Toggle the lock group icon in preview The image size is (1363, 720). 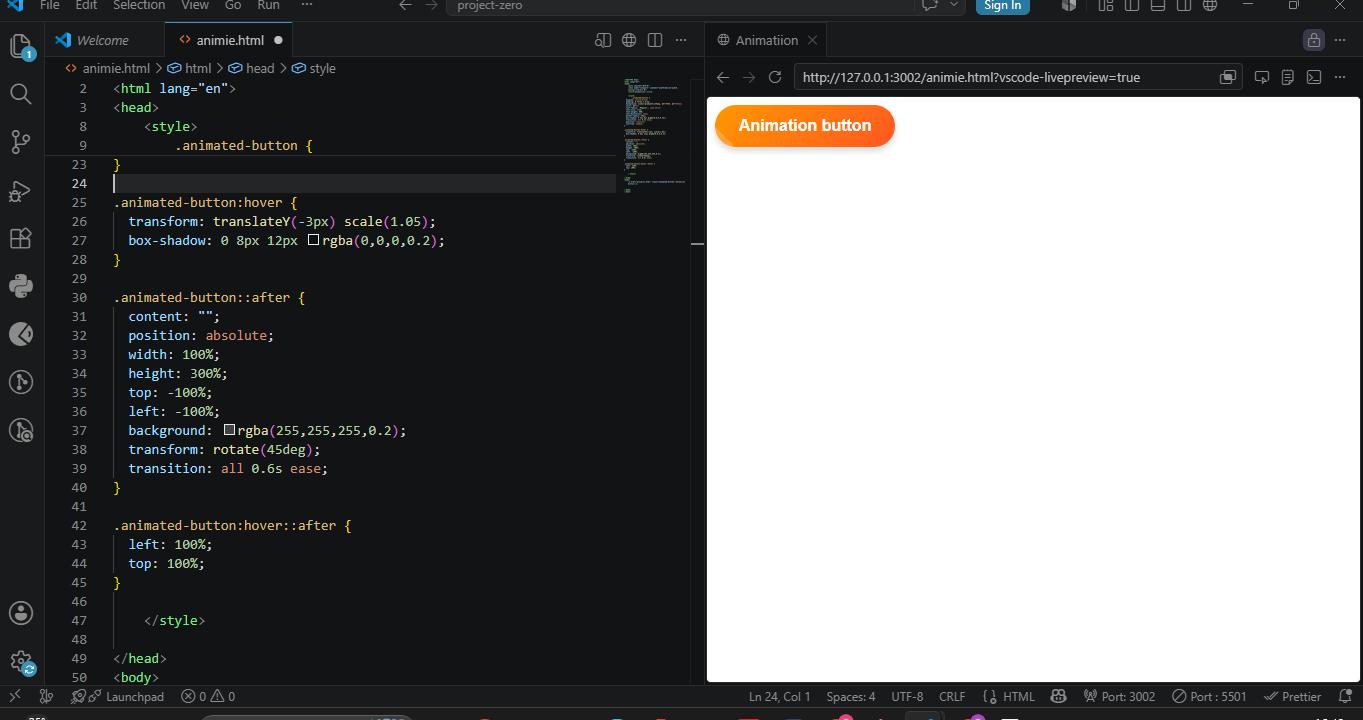pyautogui.click(x=1314, y=40)
